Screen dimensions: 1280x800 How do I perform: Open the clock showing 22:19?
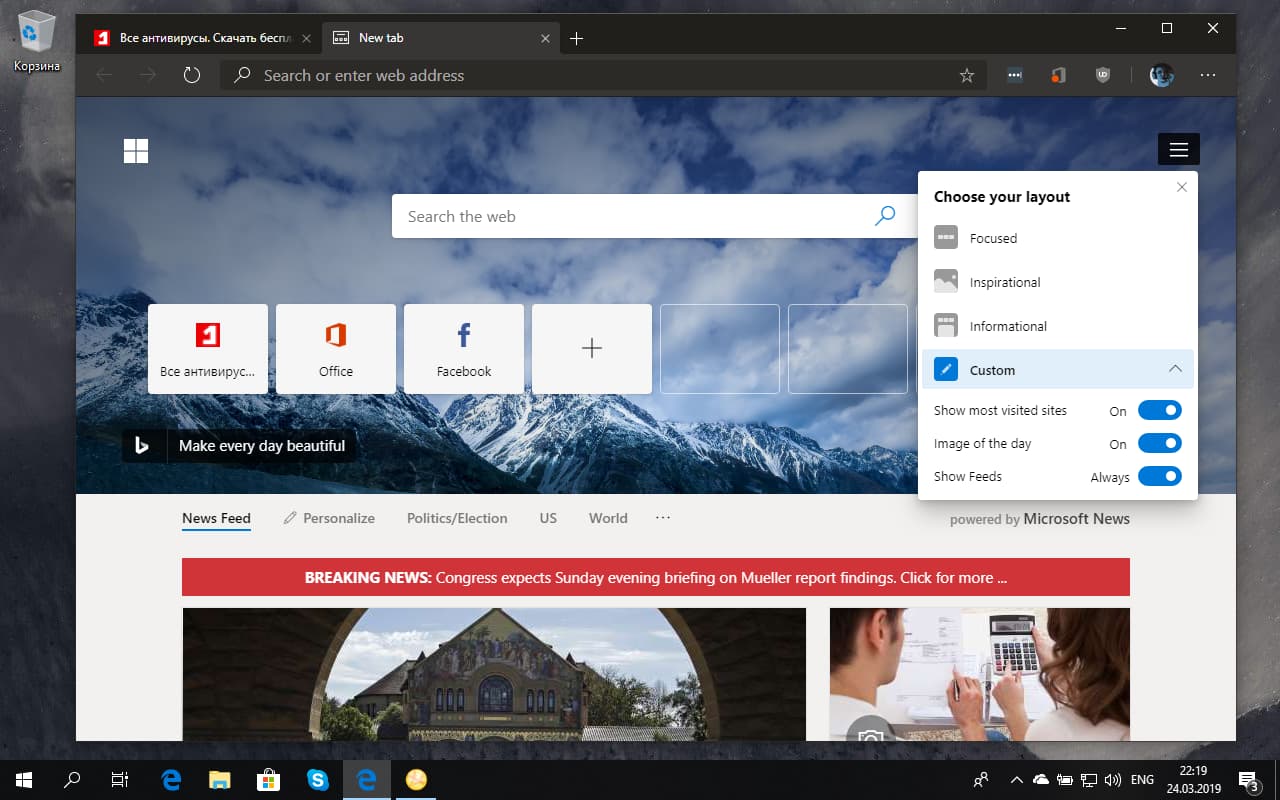point(1193,780)
